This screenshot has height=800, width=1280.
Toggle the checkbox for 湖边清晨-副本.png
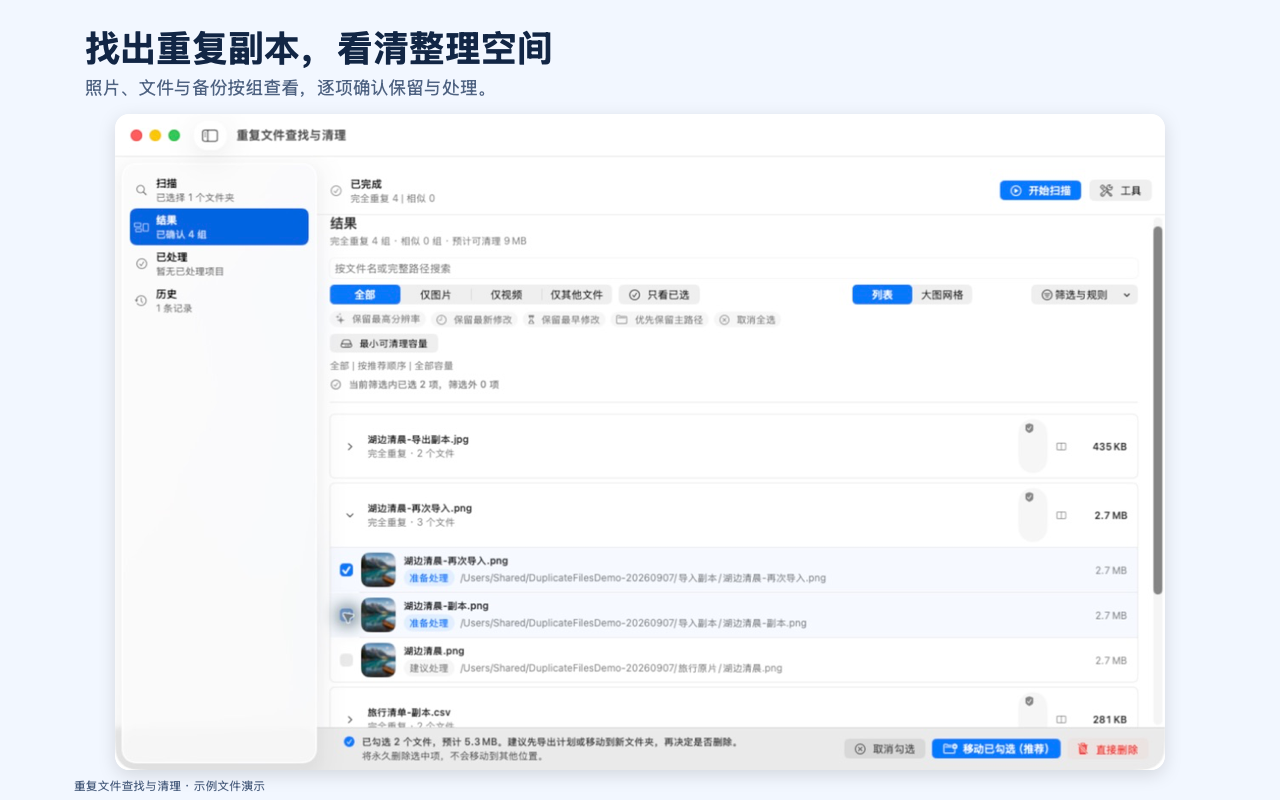tap(346, 615)
